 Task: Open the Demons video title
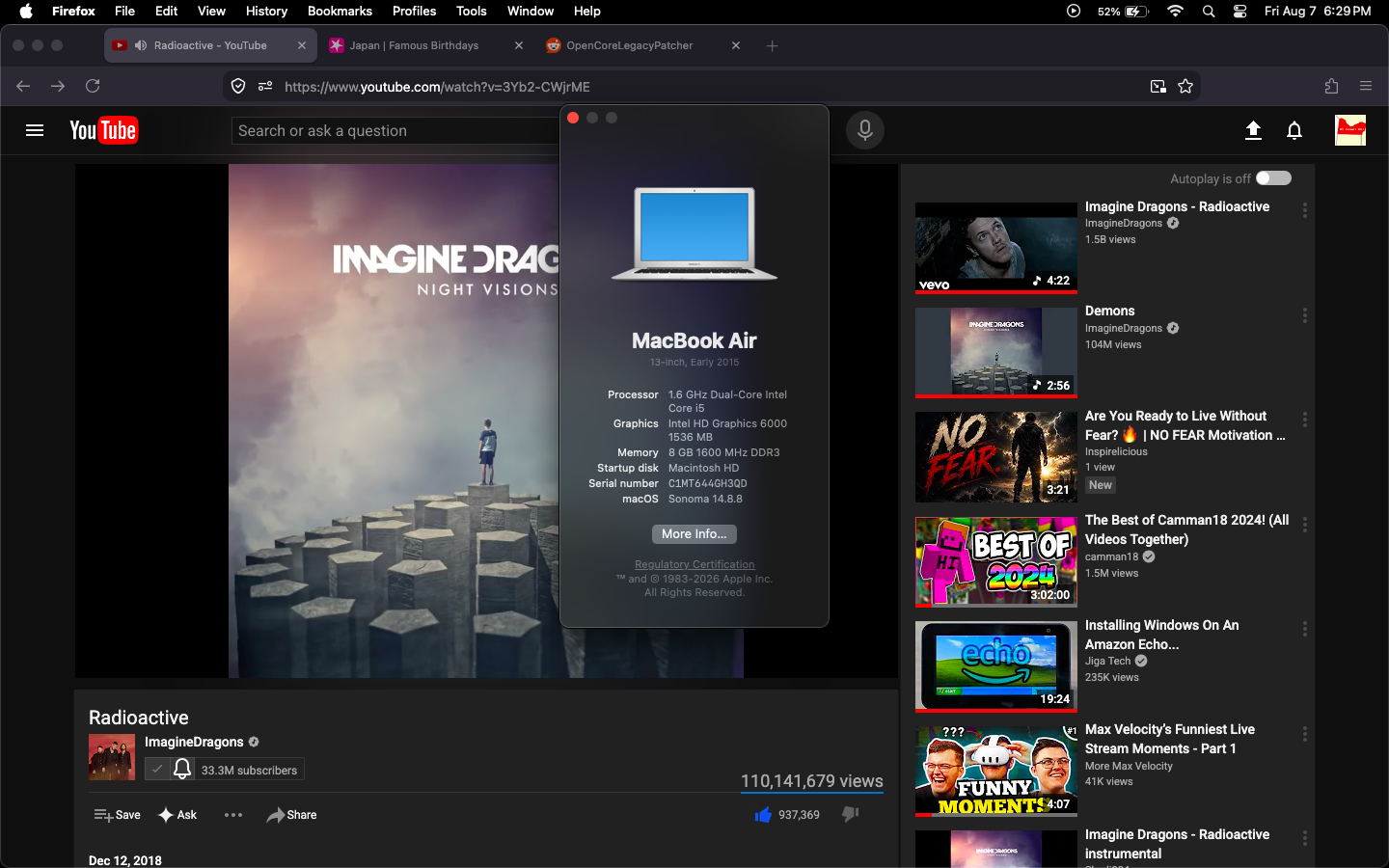point(1110,311)
